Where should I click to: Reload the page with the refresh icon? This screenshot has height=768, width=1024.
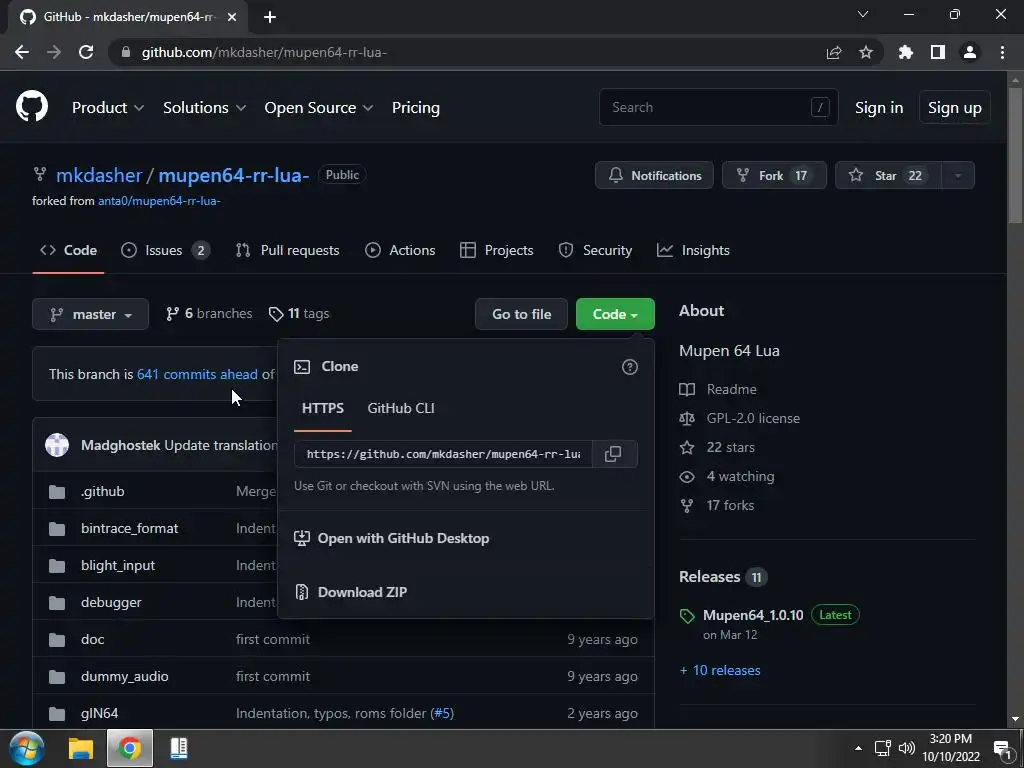pos(86,52)
